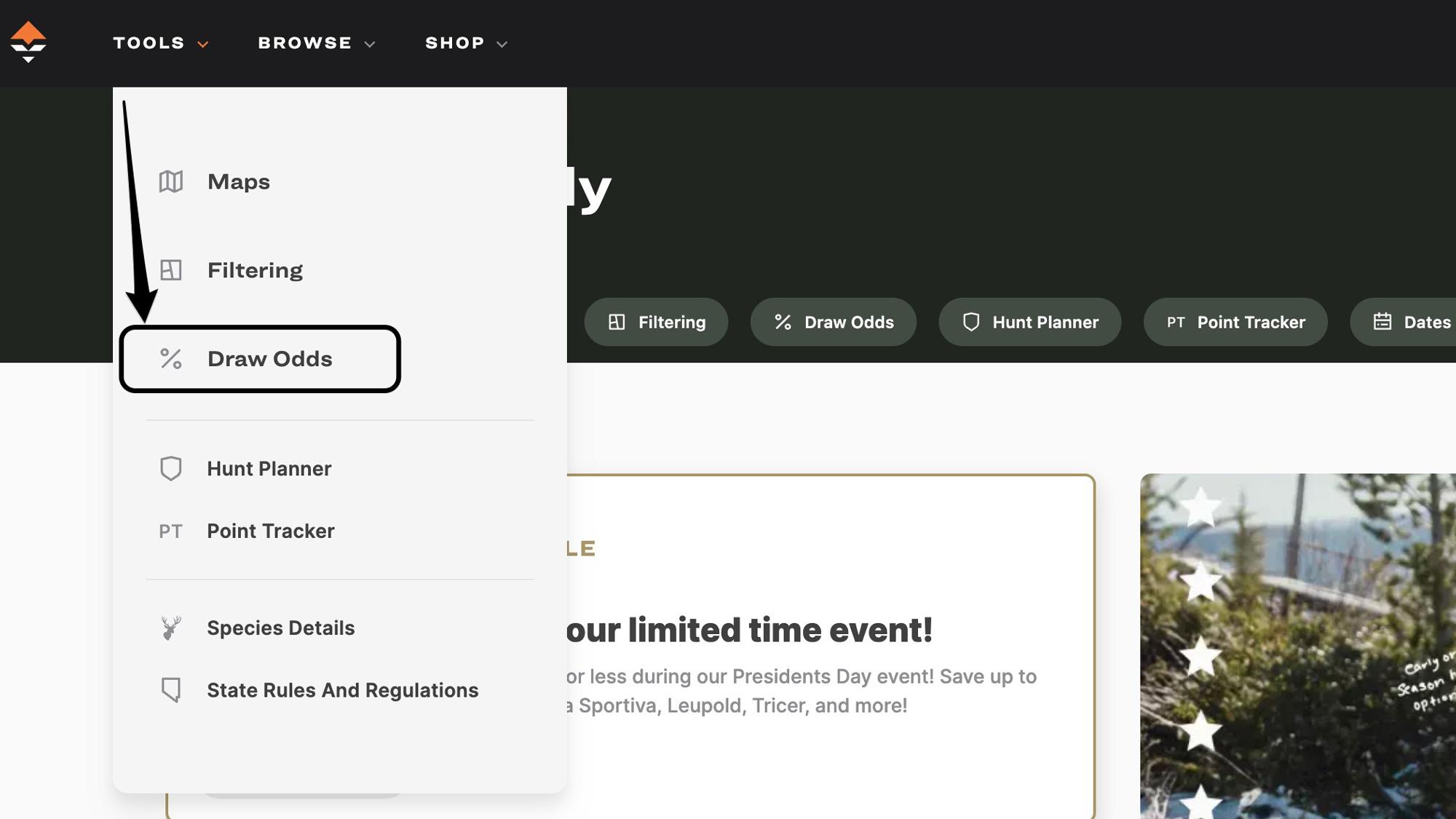The image size is (1456, 819).
Task: Open the snowy forest photo thumbnail
Action: point(1297,646)
